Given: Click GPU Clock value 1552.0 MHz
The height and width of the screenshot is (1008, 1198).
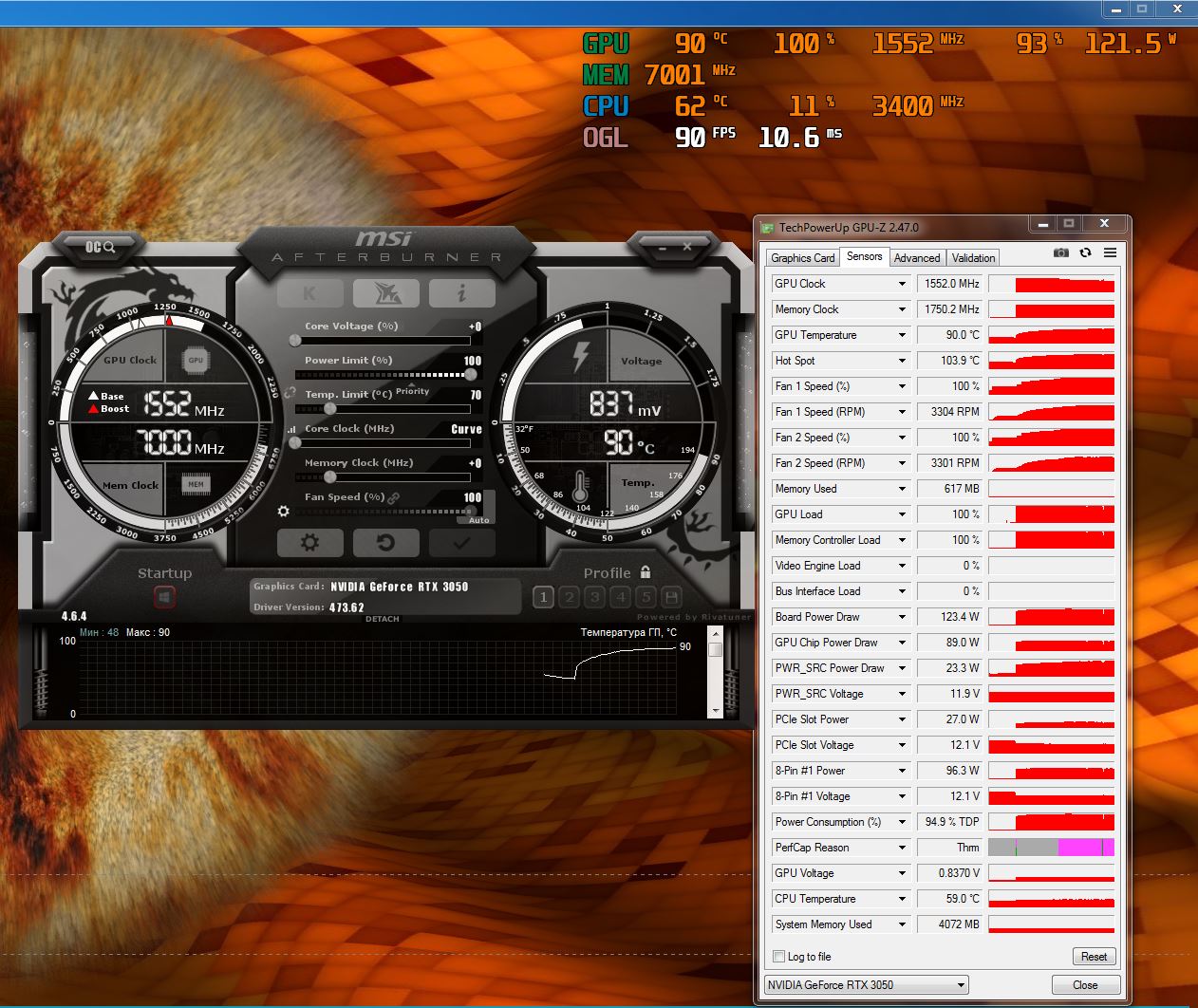Looking at the screenshot, I should point(950,284).
